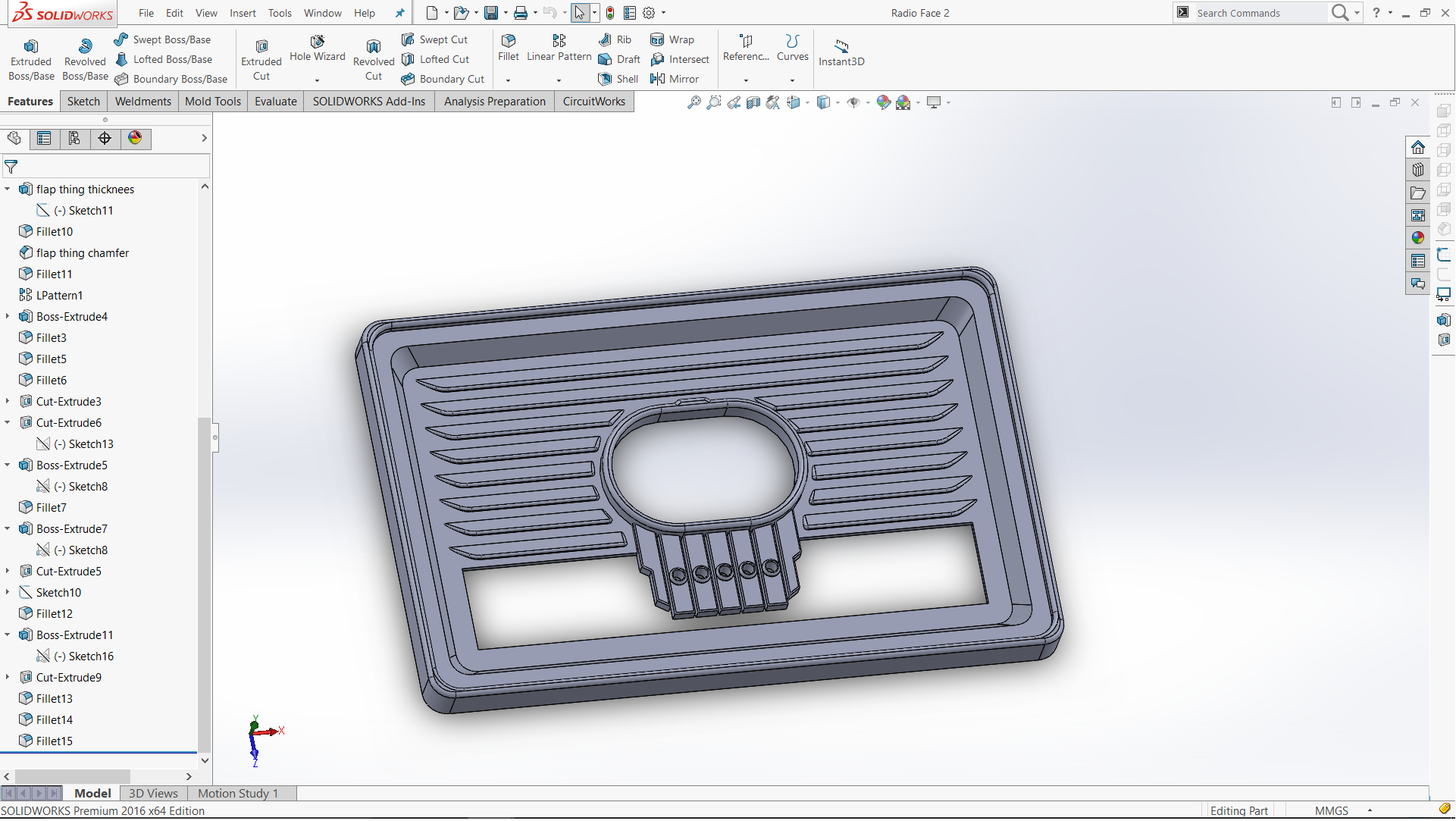Click the Intersect tool

click(680, 59)
